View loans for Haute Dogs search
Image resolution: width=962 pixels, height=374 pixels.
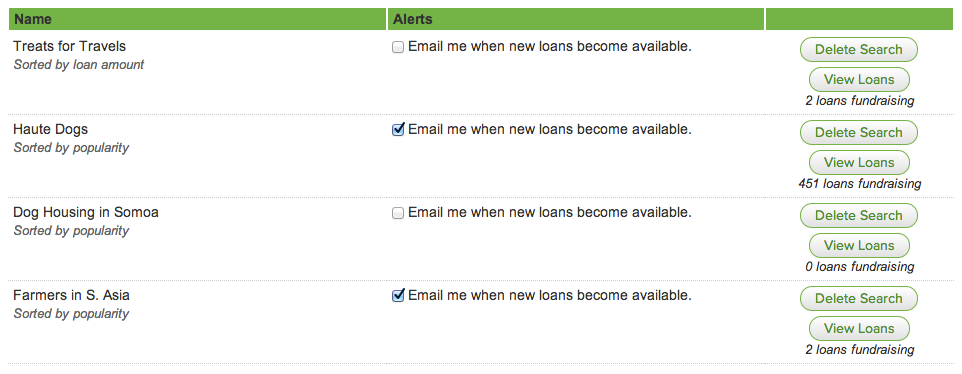click(x=859, y=162)
